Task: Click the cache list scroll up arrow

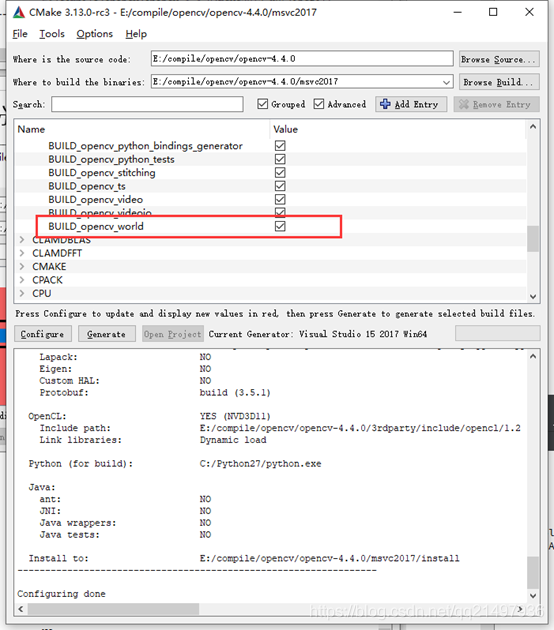Action: [x=533, y=127]
